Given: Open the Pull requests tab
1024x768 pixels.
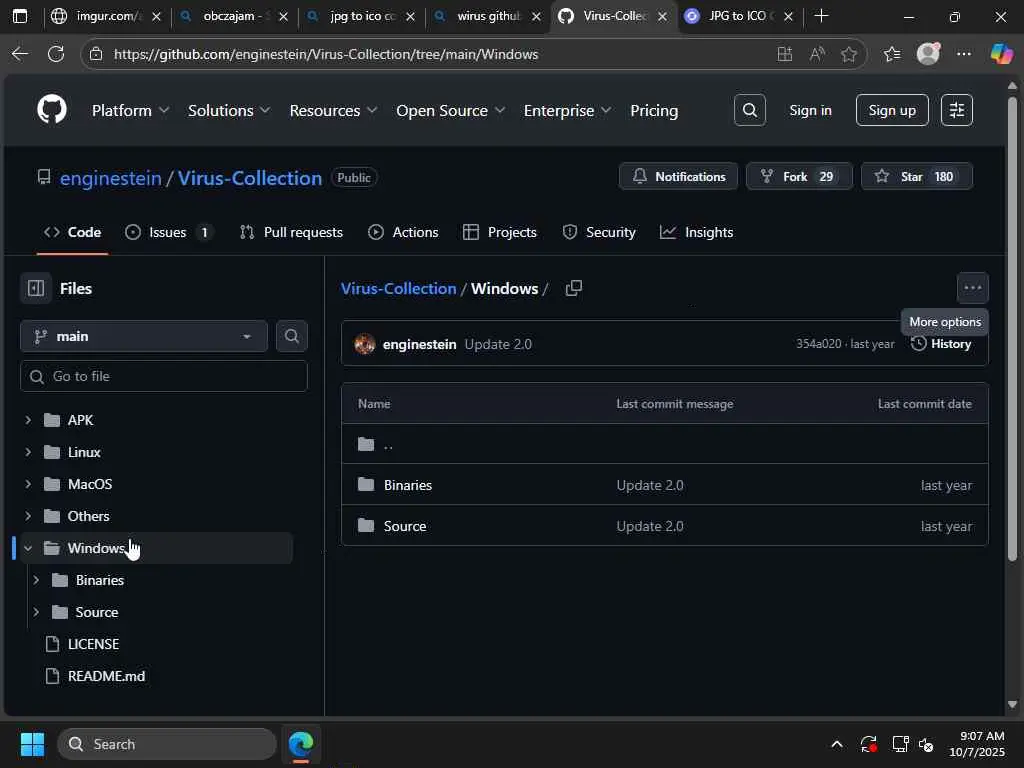Looking at the screenshot, I should [x=291, y=232].
